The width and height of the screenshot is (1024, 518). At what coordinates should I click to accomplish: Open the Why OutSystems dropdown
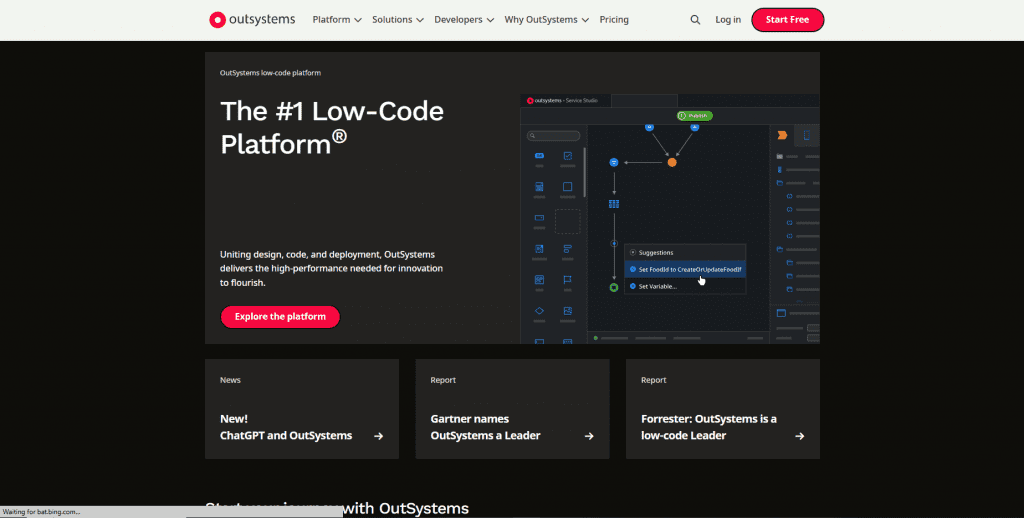tap(547, 20)
